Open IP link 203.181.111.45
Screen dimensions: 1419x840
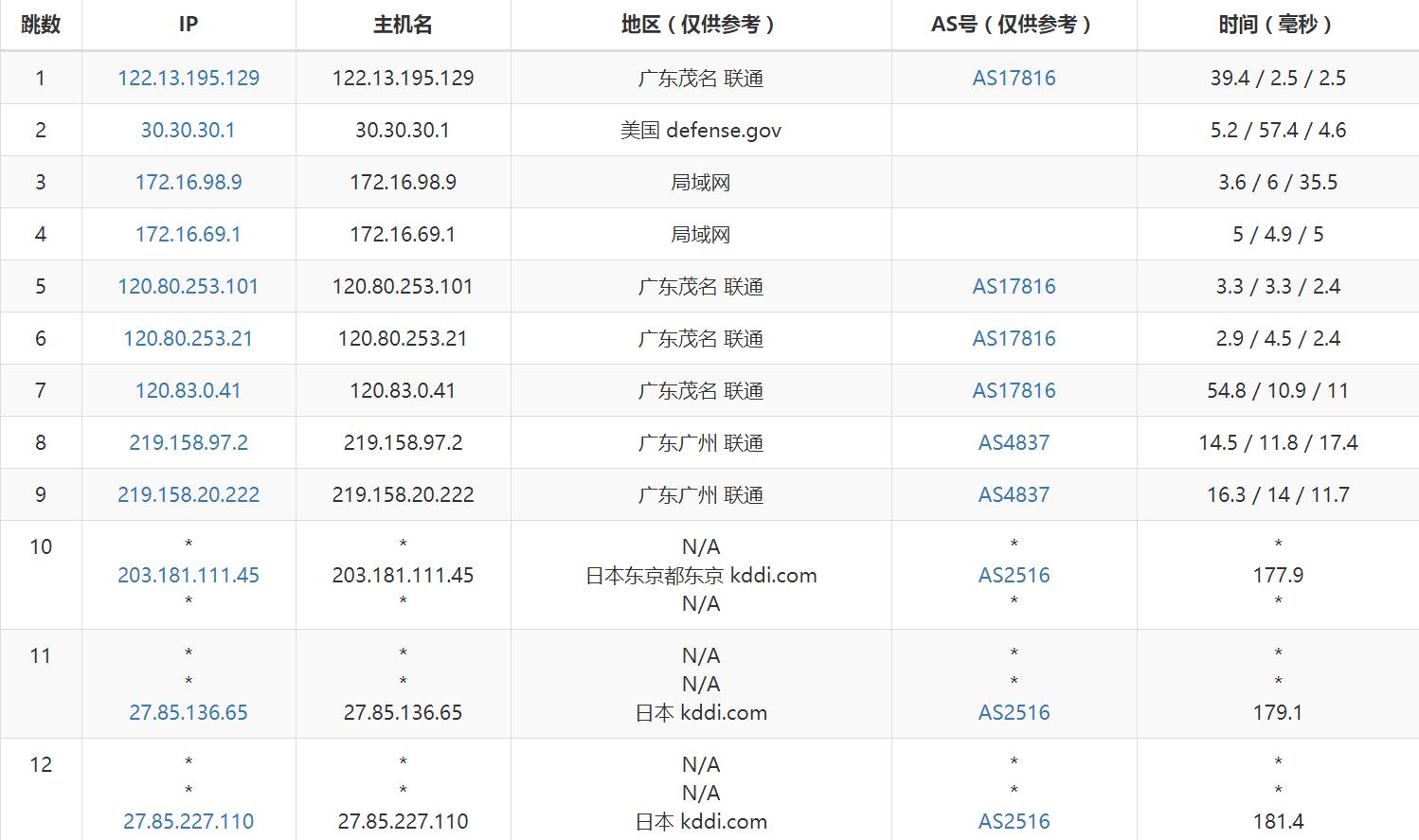[189, 575]
